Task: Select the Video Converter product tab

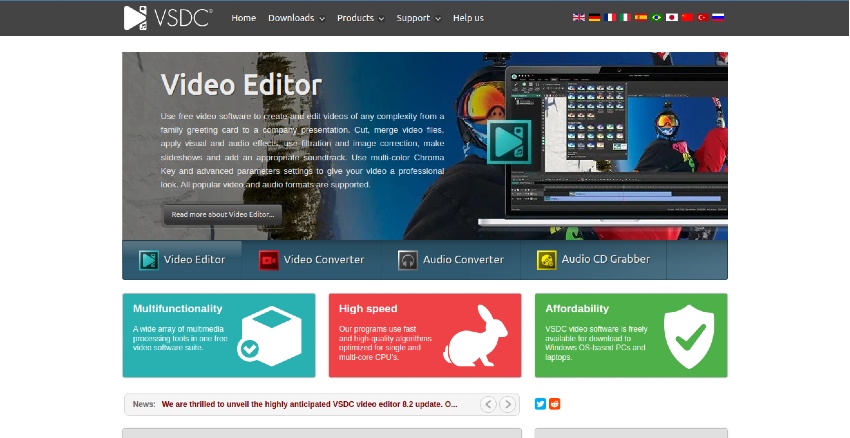Action: click(x=312, y=260)
